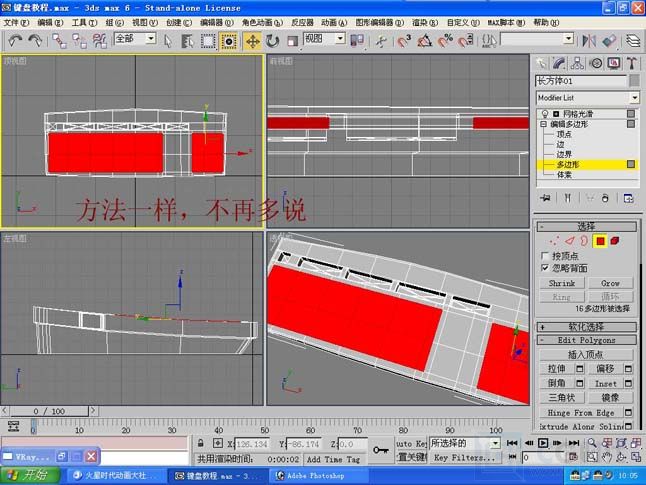646x485 pixels.
Task: Click the 三角状 button
Action: pos(562,398)
